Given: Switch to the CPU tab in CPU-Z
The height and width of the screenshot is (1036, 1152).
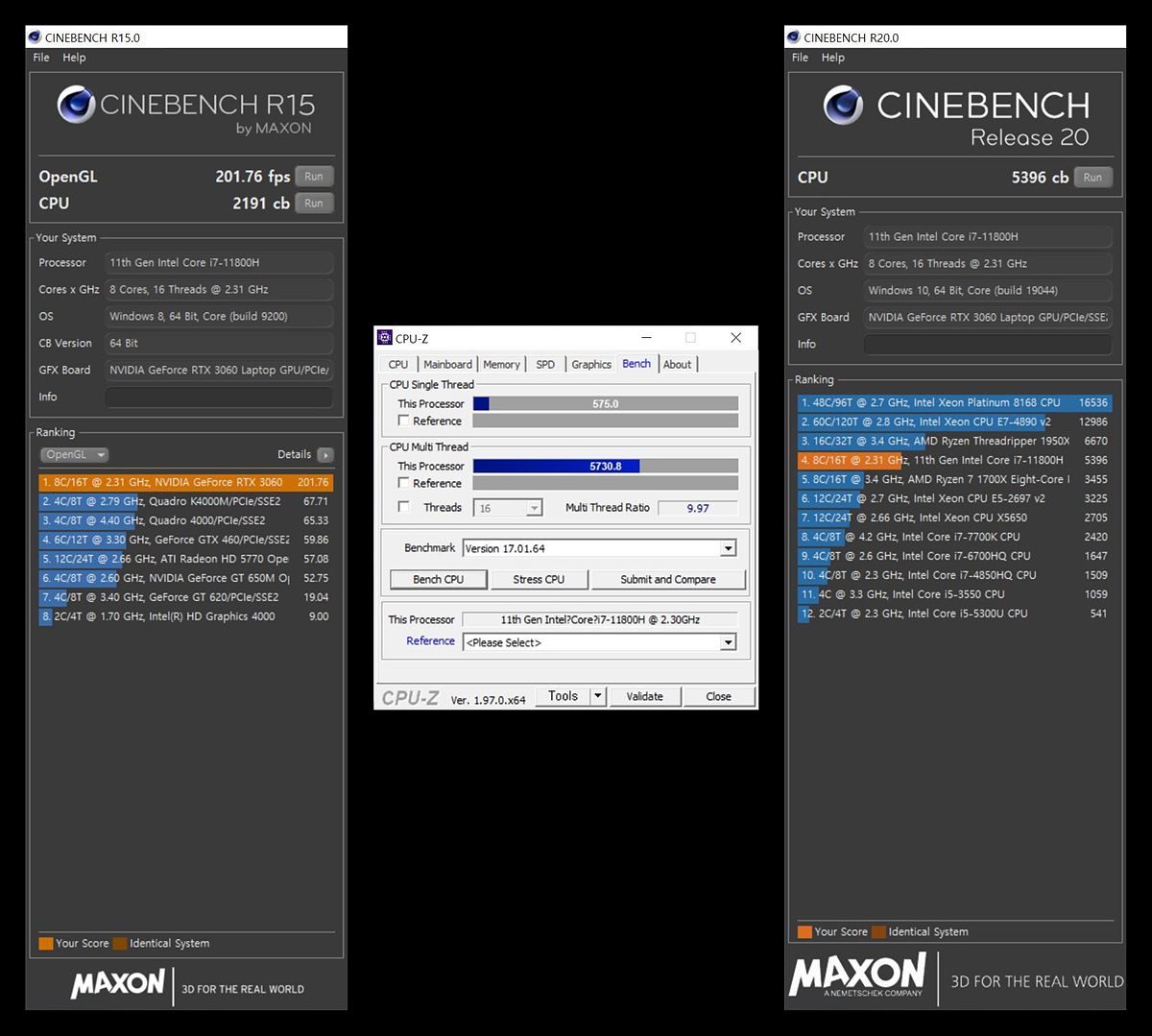Looking at the screenshot, I should 398,365.
